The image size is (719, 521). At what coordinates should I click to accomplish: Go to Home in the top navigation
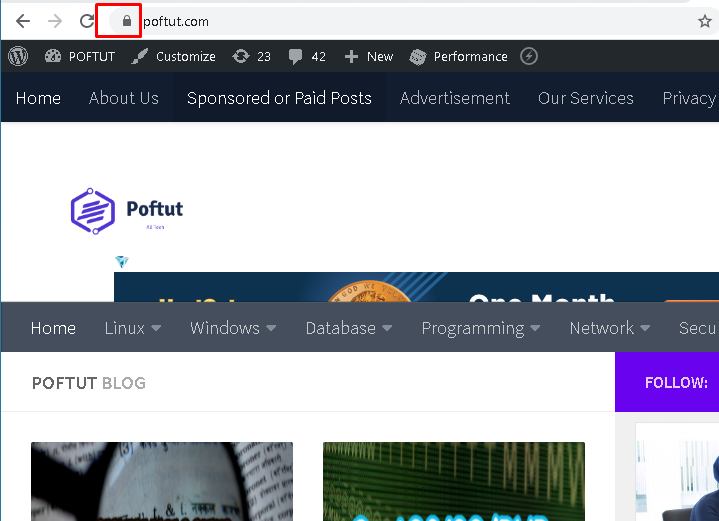pyautogui.click(x=38, y=98)
